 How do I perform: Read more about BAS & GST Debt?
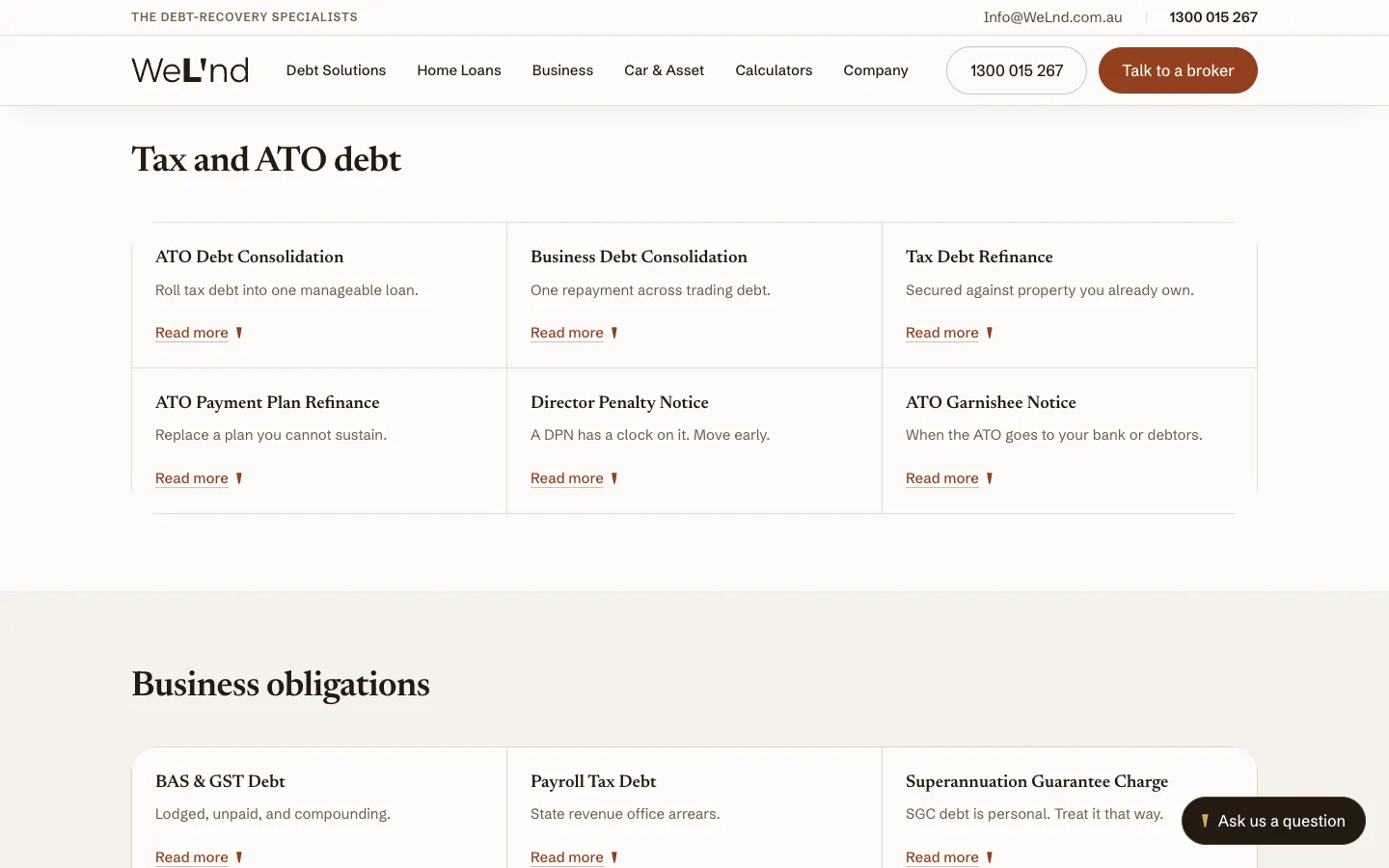pyautogui.click(x=199, y=857)
